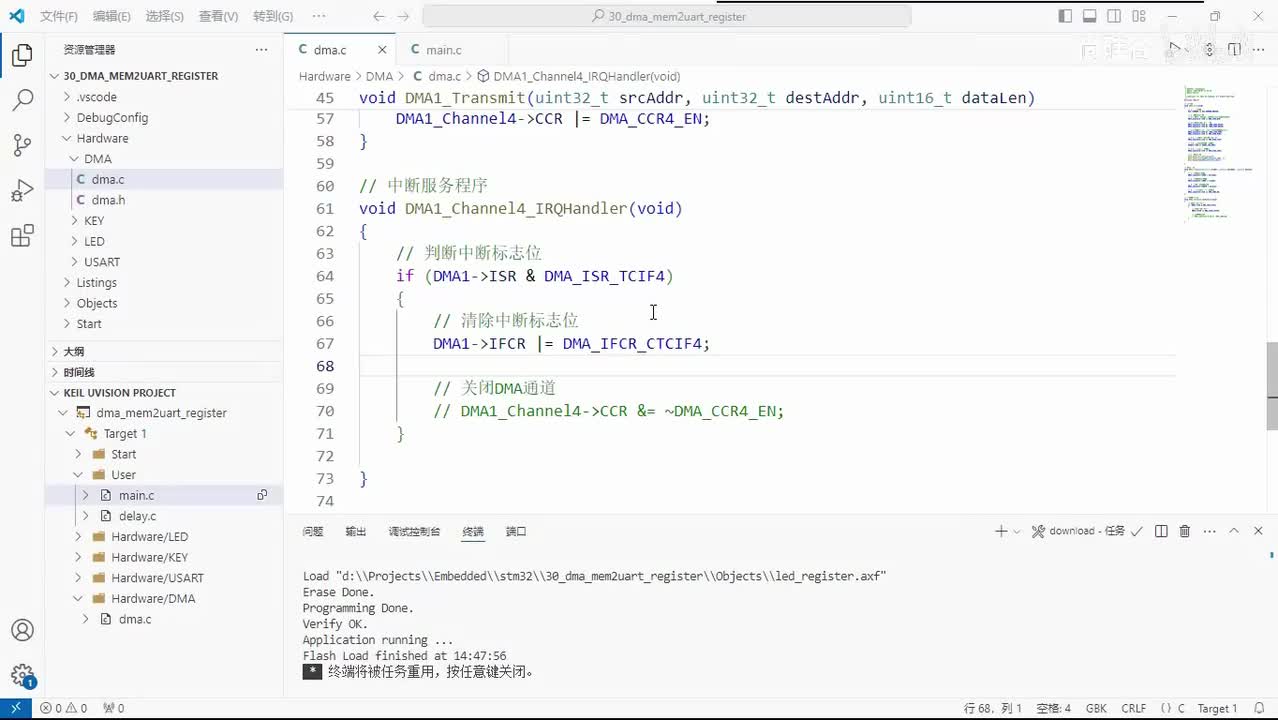Expand the Objects folder
The height and width of the screenshot is (720, 1278).
click(97, 303)
